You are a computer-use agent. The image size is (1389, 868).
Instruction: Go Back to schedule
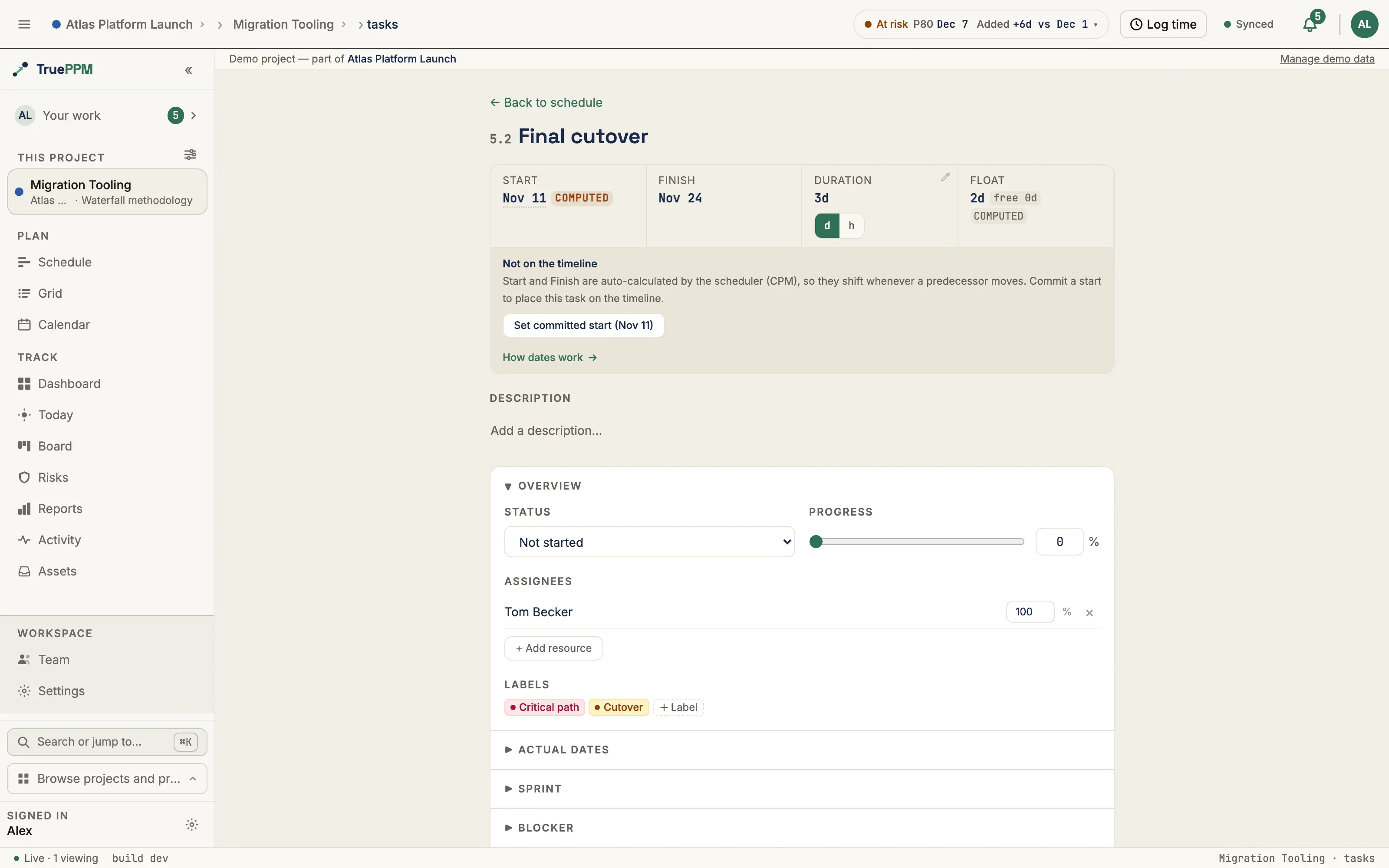[x=546, y=103]
